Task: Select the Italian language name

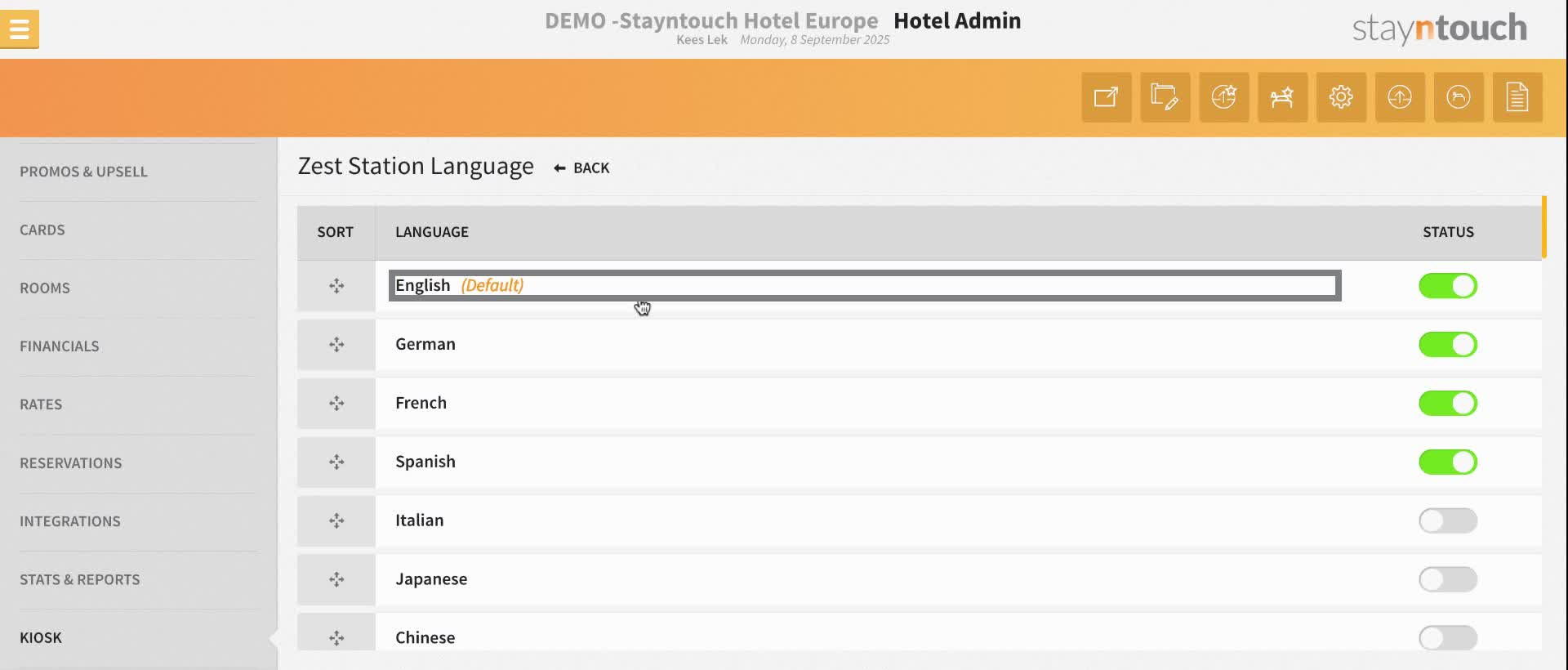Action: (x=420, y=521)
